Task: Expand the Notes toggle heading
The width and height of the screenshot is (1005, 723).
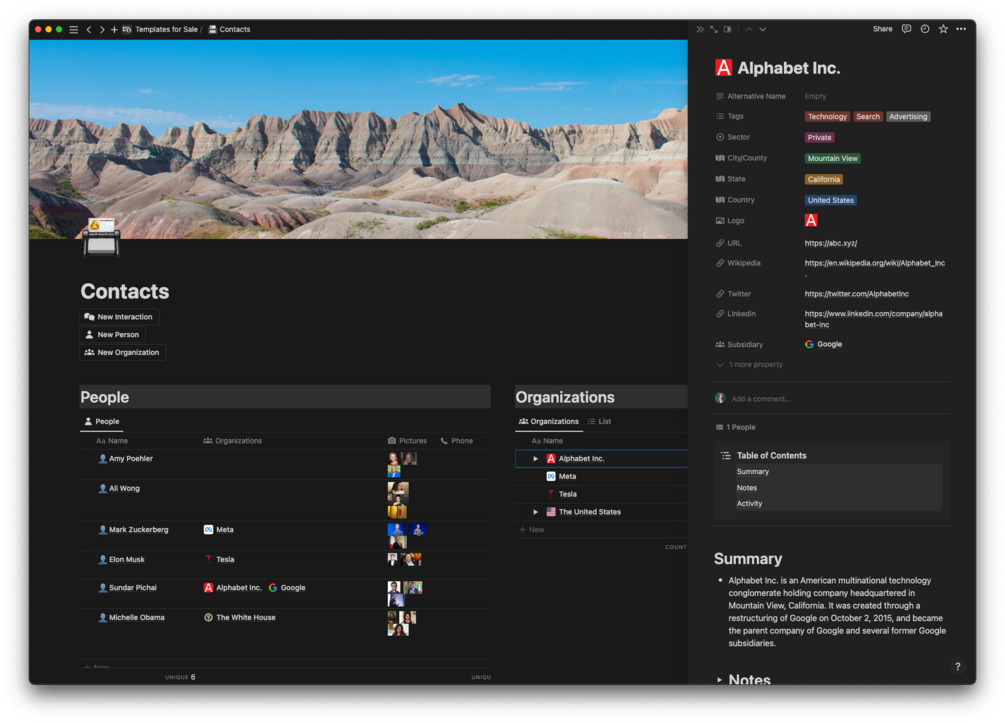Action: tap(719, 679)
